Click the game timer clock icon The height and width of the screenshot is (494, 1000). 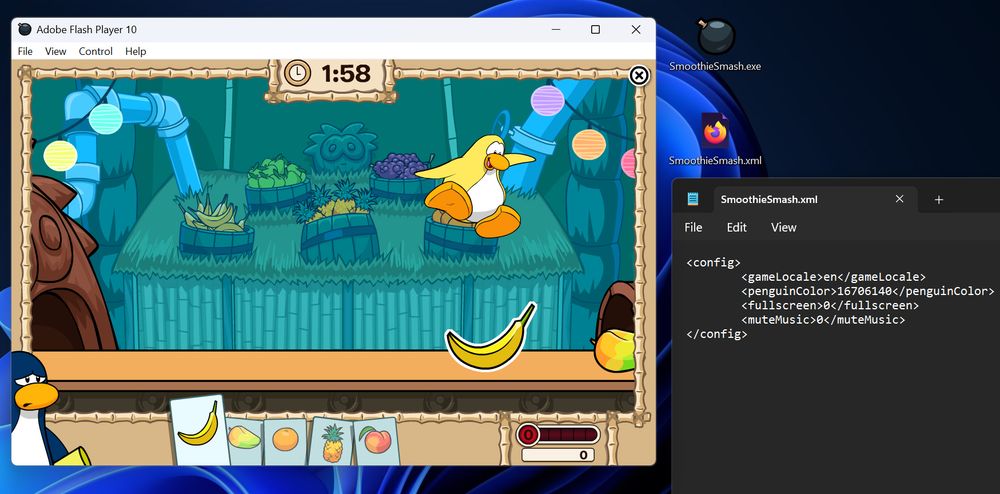click(297, 73)
